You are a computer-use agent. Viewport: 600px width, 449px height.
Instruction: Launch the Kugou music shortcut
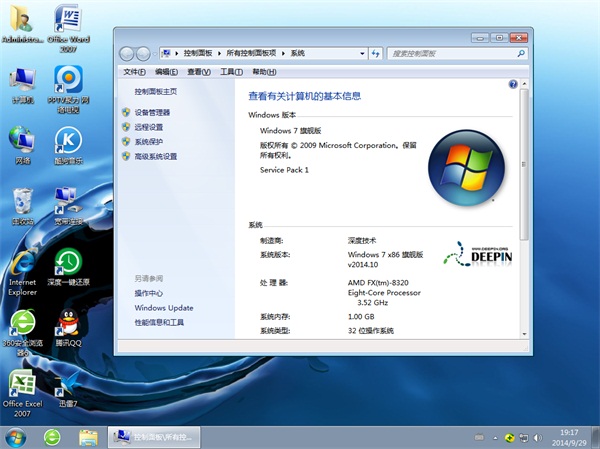(68, 145)
